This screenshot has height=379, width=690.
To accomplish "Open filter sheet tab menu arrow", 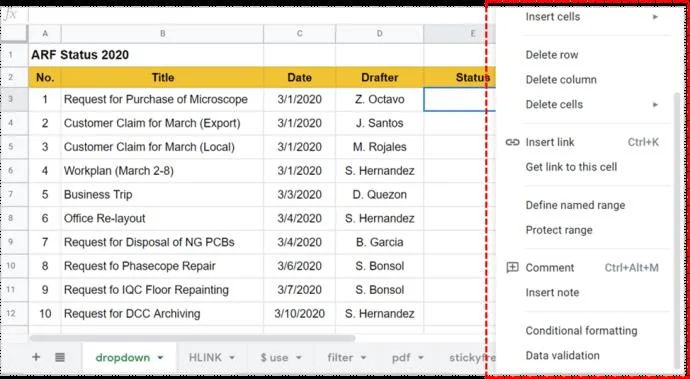I will tap(363, 357).
